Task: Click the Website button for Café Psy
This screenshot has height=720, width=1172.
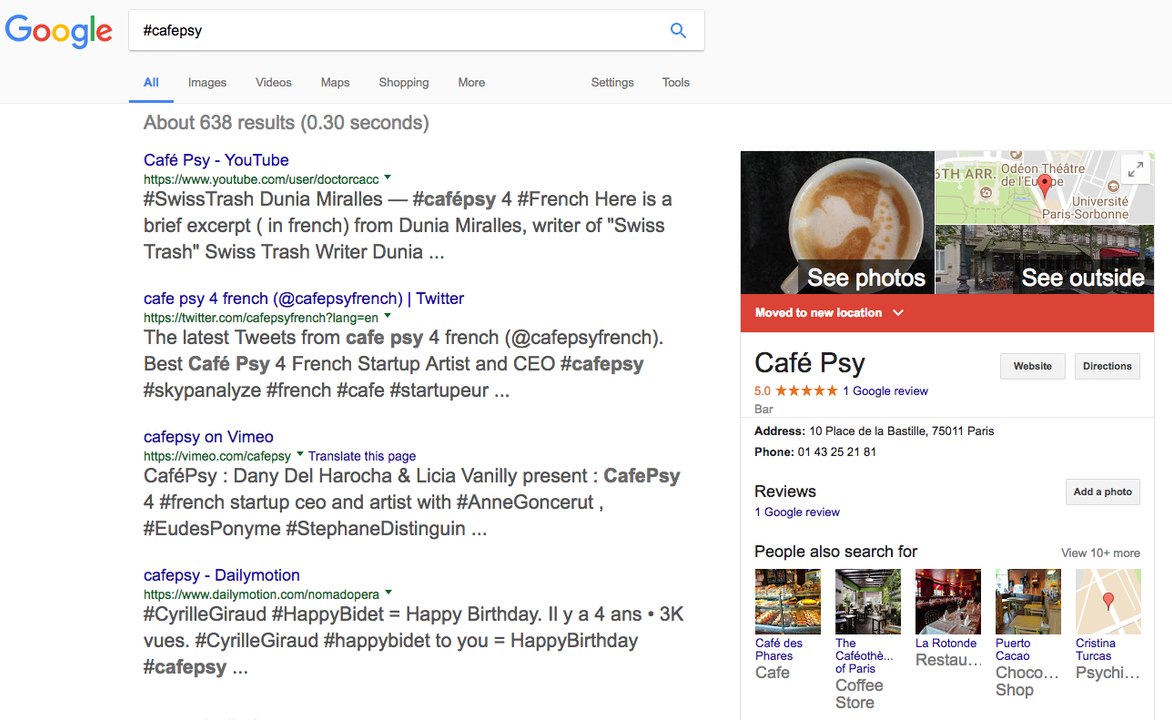Action: pyautogui.click(x=1032, y=366)
